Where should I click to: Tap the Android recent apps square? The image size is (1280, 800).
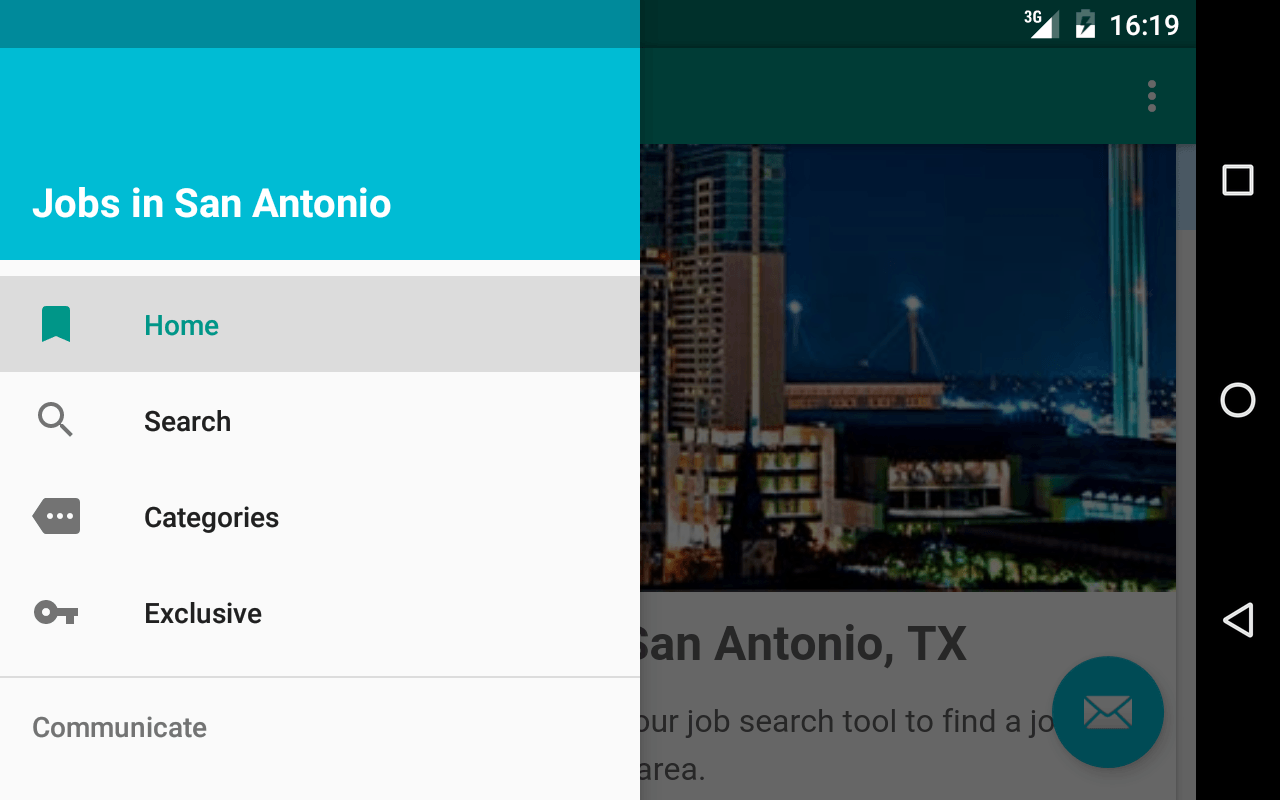click(x=1238, y=180)
